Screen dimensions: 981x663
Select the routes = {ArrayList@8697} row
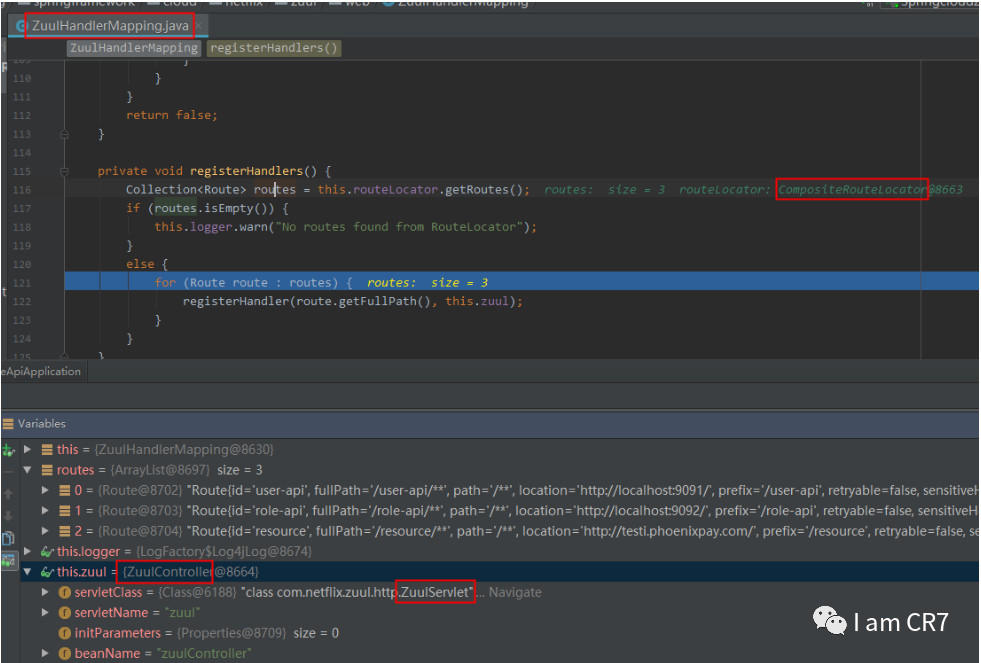[499, 470]
